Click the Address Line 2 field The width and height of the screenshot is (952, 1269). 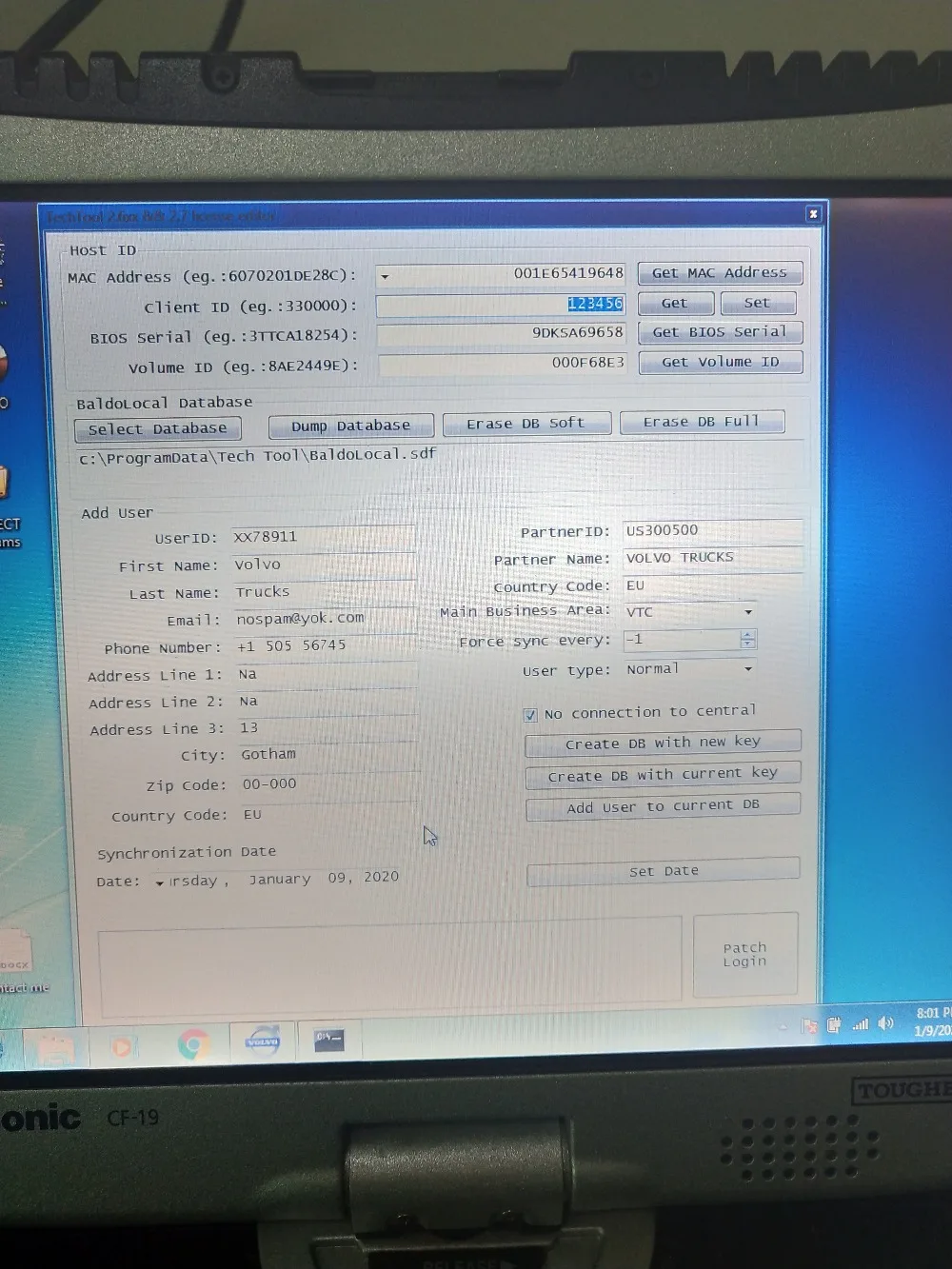click(327, 702)
